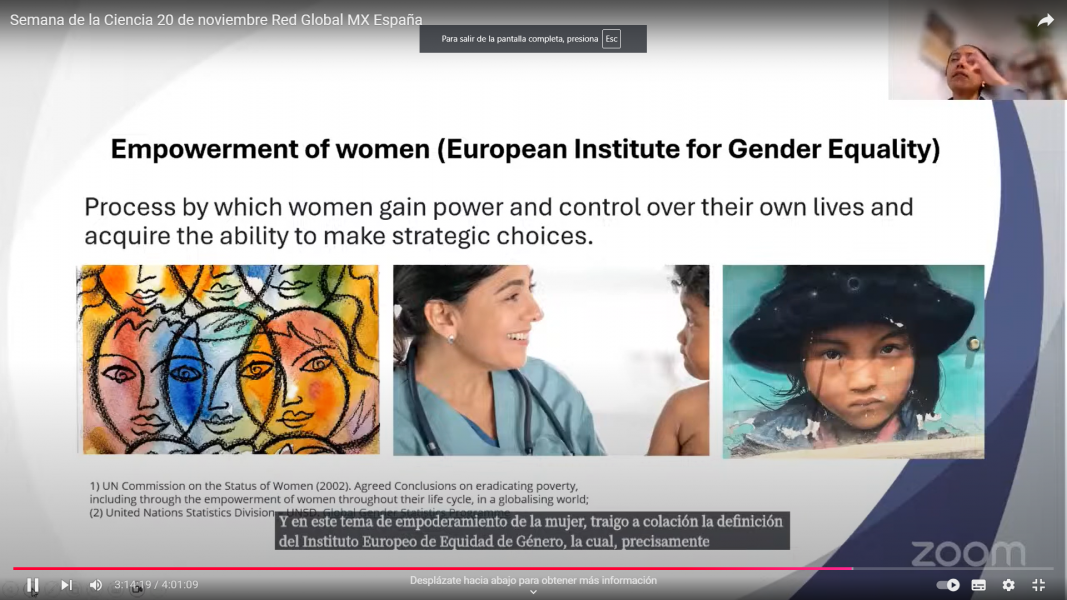
Task: Skip to the next video
Action: [66, 585]
